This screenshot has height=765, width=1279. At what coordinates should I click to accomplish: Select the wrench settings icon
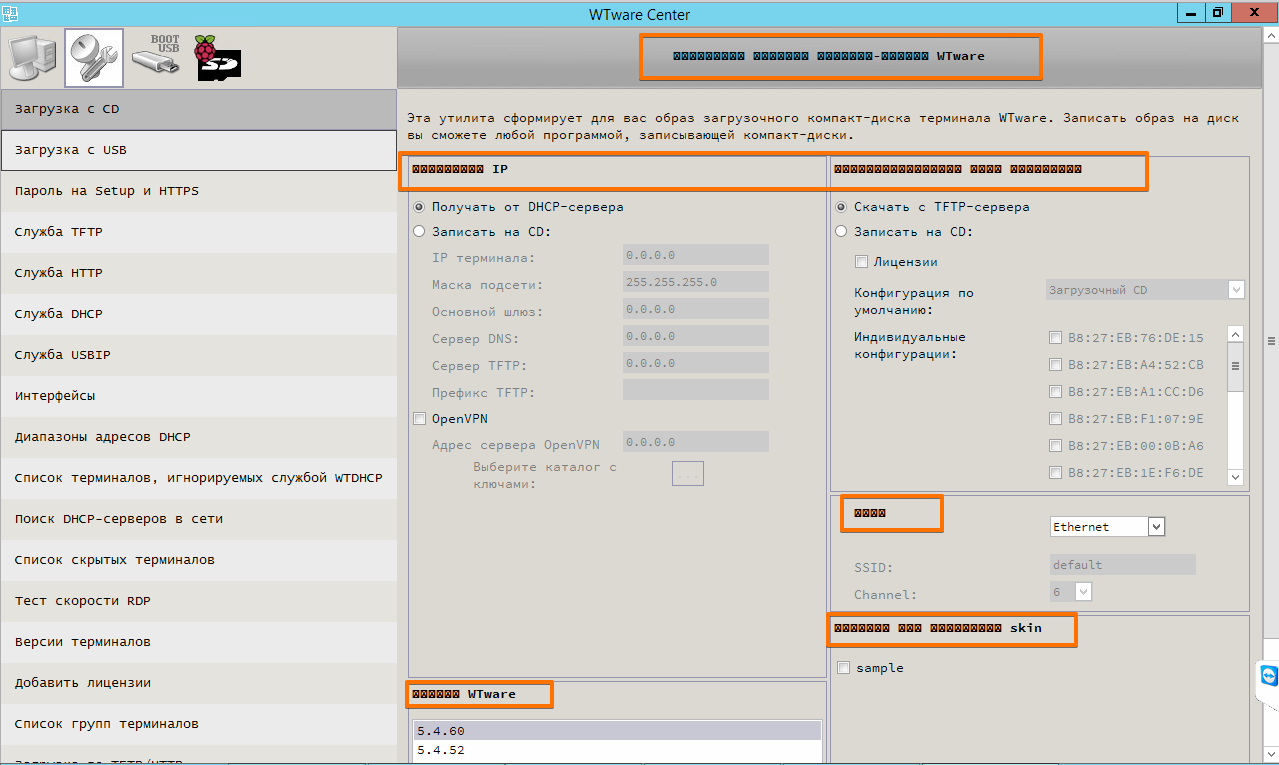(94, 58)
